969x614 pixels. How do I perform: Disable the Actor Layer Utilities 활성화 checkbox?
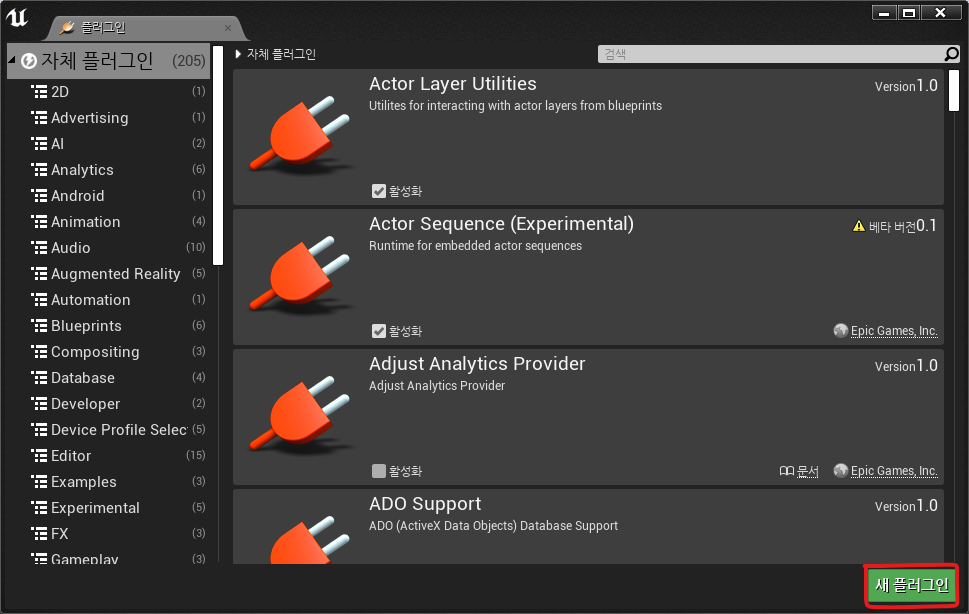coord(379,191)
